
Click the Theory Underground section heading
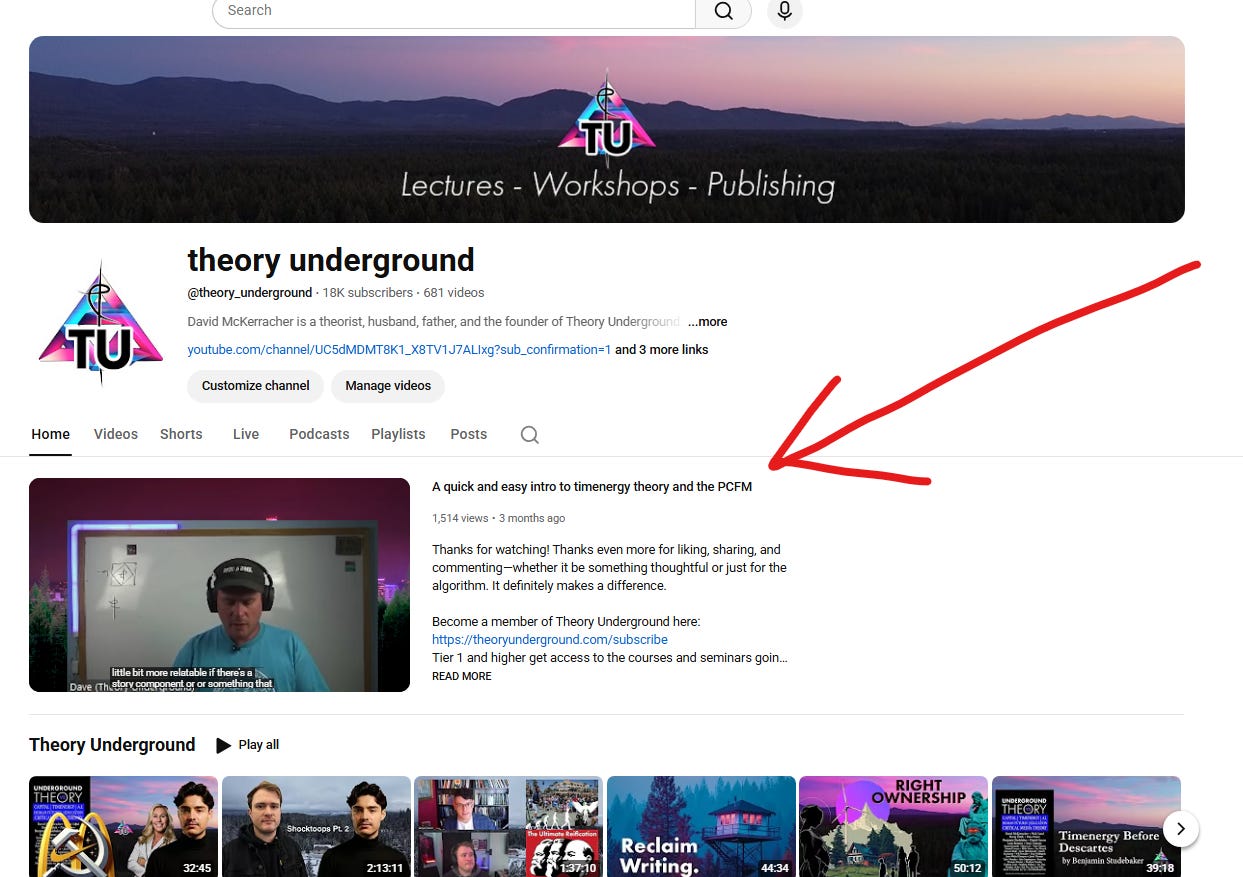pyautogui.click(x=112, y=745)
